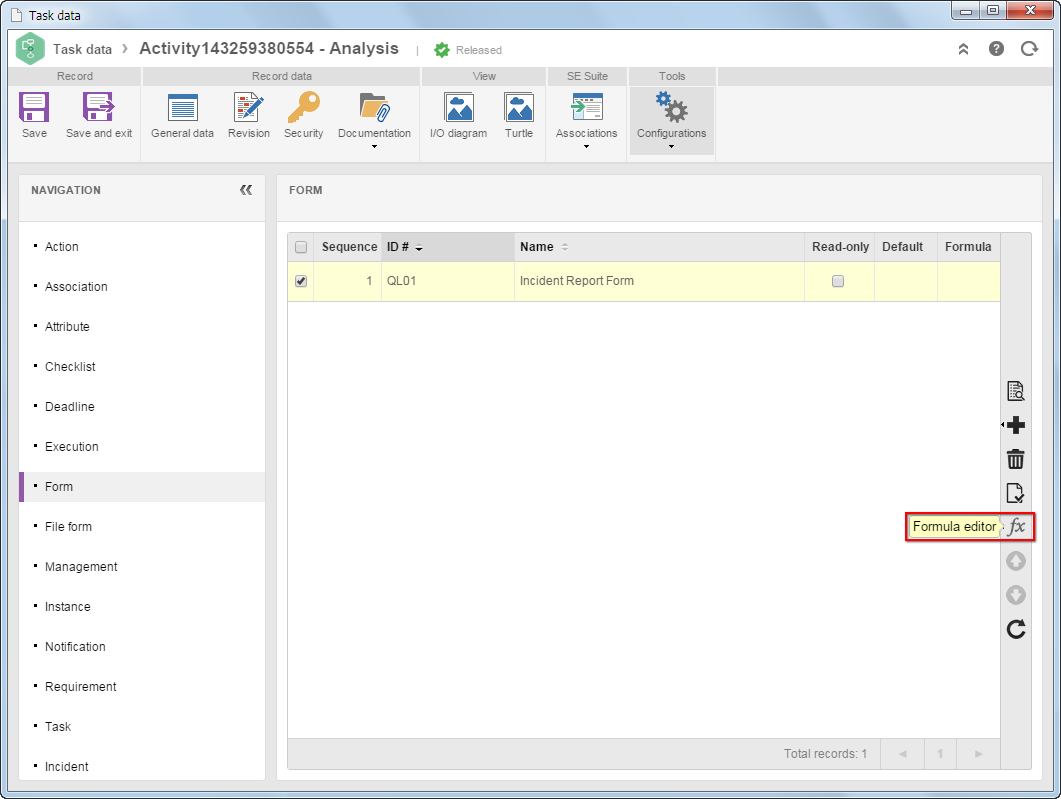Sort the table by the Name column header
The image size is (1061, 799).
coord(537,247)
